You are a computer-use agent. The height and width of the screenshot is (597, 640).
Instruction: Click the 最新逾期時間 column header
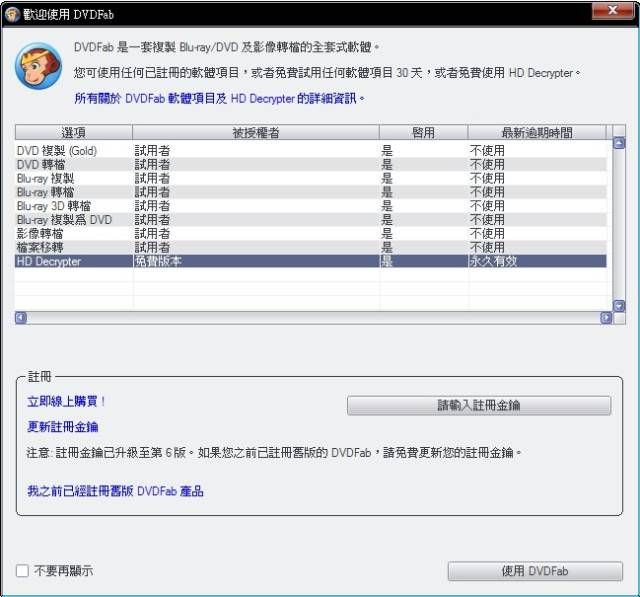[536, 132]
